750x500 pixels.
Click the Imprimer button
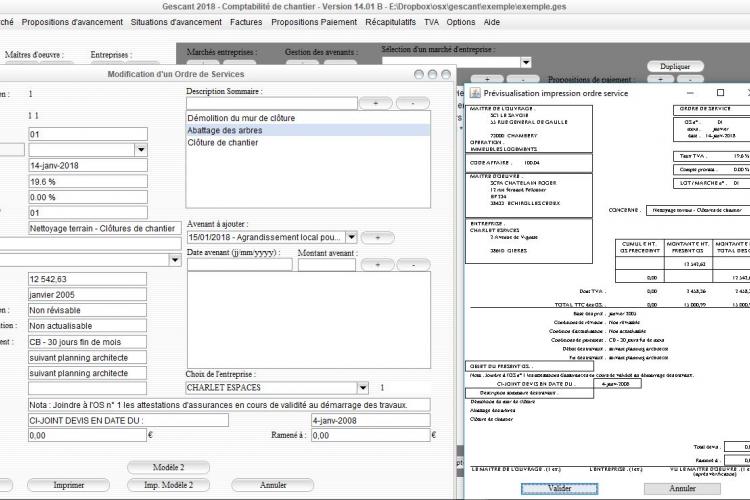[68, 485]
